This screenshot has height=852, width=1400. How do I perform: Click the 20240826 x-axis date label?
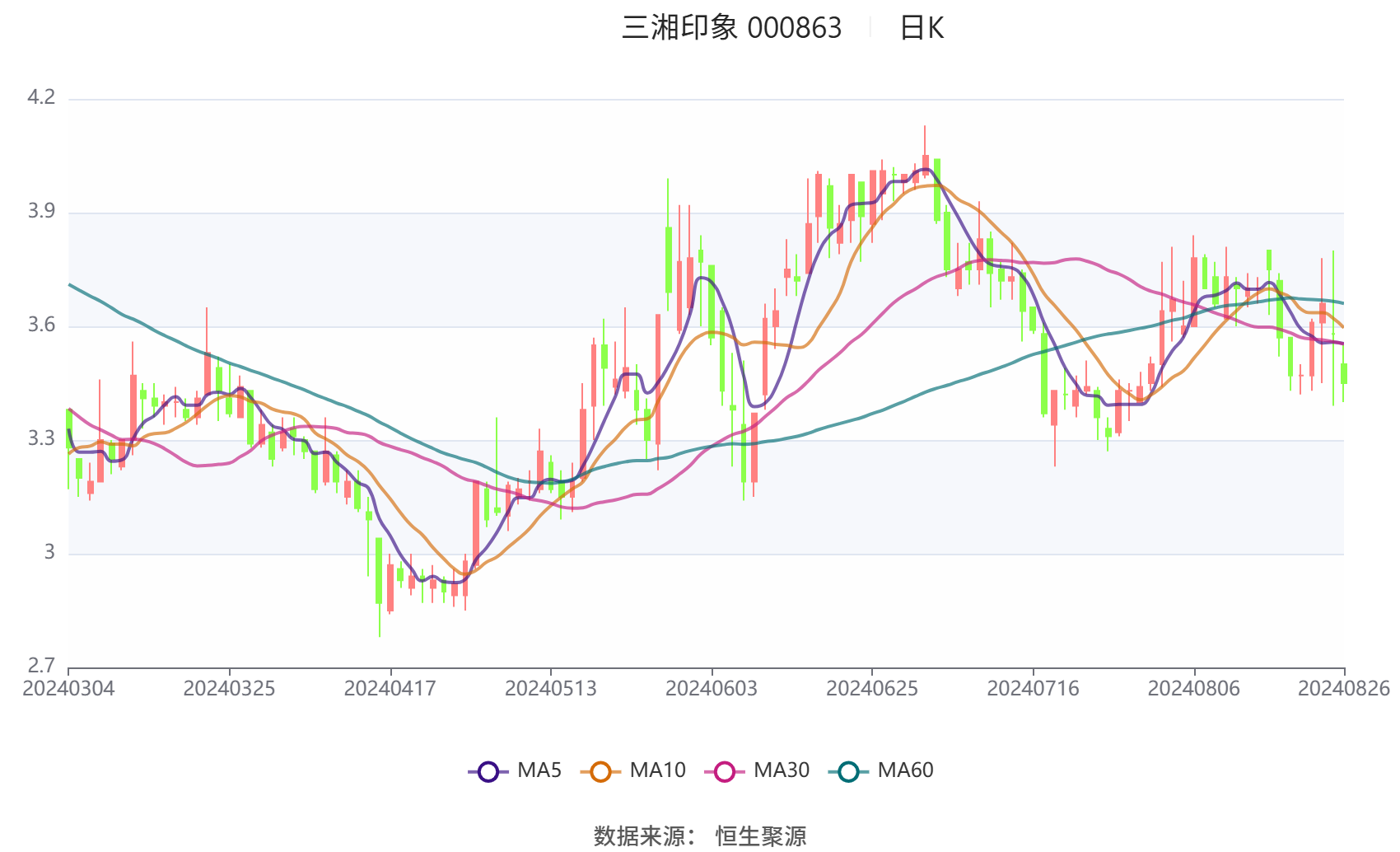[1344, 688]
